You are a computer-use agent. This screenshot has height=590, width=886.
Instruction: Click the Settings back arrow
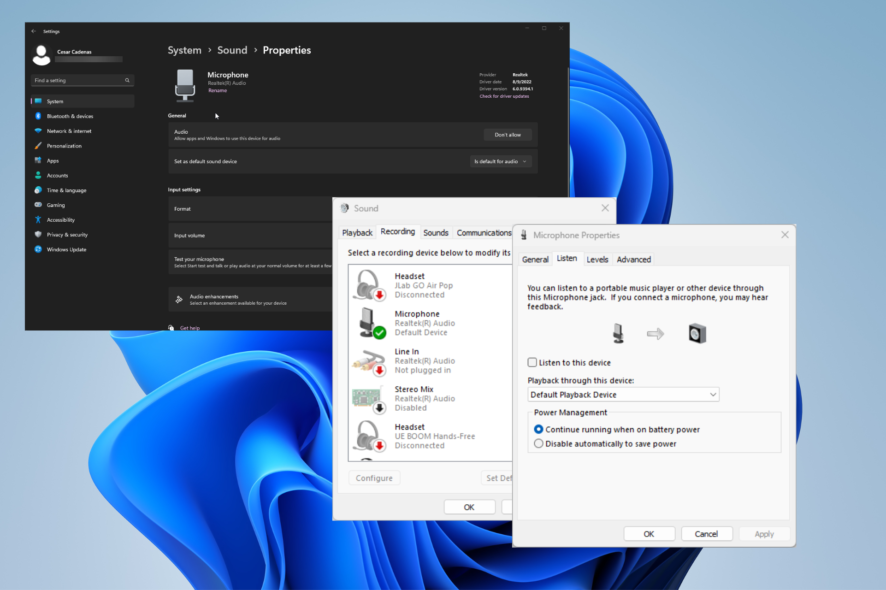pyautogui.click(x=33, y=31)
